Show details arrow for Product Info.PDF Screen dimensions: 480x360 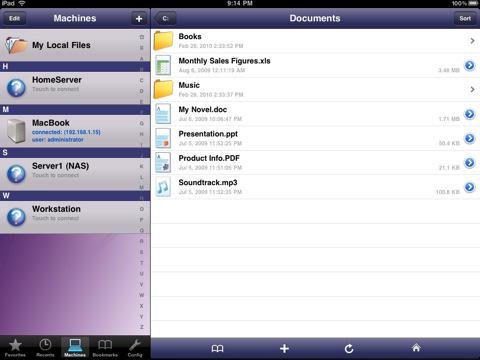(469, 163)
